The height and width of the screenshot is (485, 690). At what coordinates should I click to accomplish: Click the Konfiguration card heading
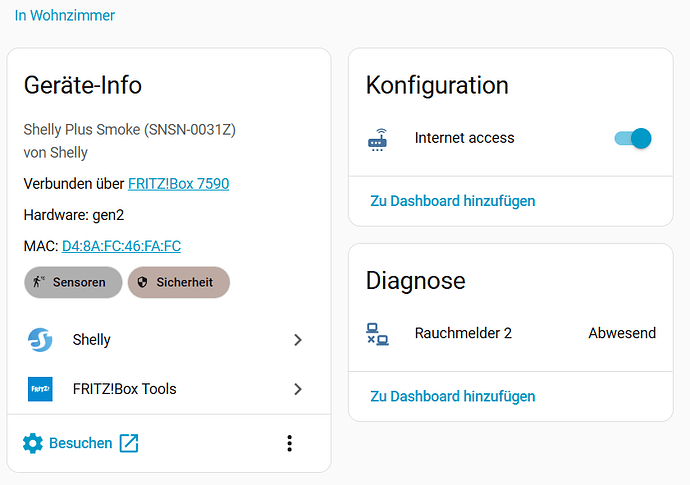pos(437,85)
